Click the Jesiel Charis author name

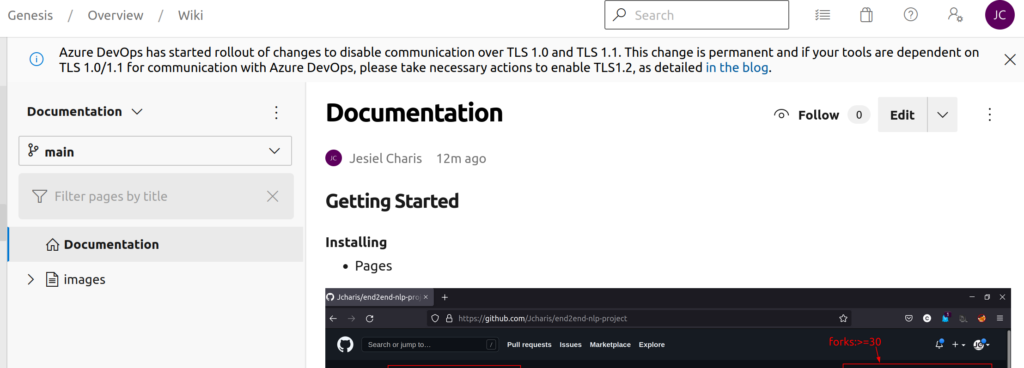click(385, 159)
